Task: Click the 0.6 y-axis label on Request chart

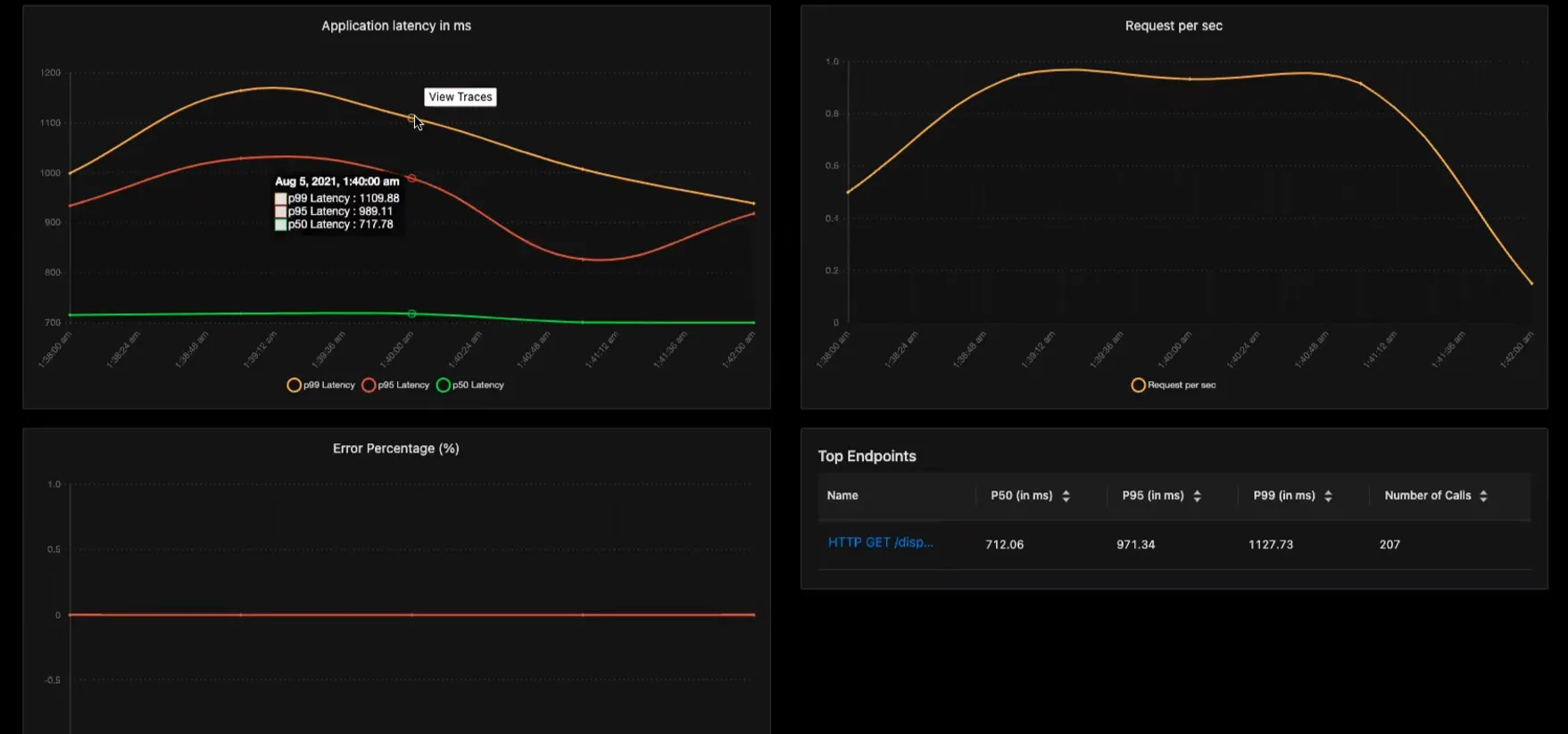Action: (x=832, y=166)
